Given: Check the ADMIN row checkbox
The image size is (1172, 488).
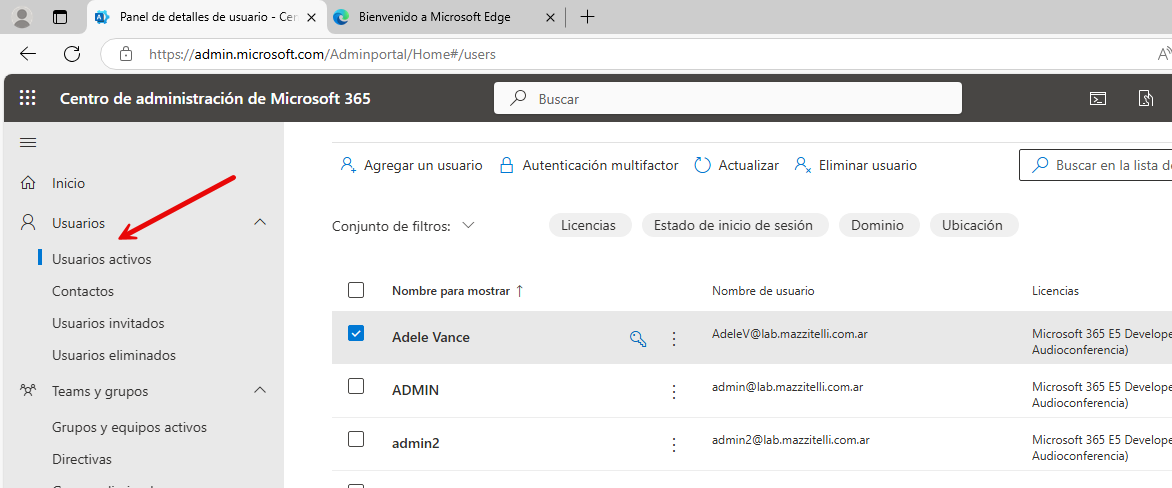Looking at the screenshot, I should point(356,386).
